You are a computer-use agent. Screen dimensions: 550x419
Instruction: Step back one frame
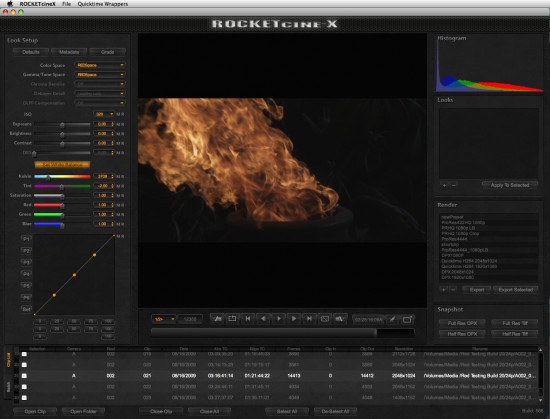click(x=263, y=319)
